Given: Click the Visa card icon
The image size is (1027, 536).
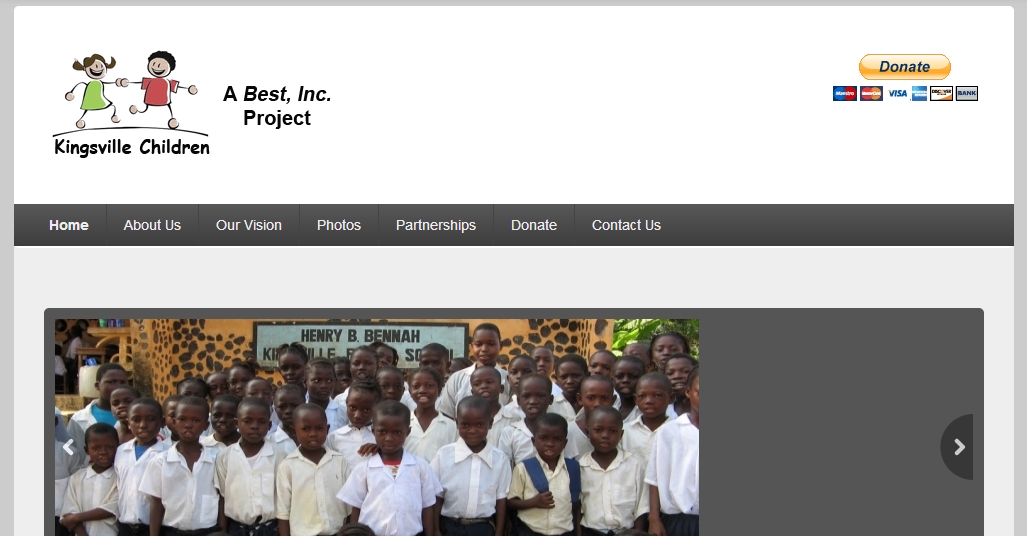Looking at the screenshot, I should coord(897,94).
